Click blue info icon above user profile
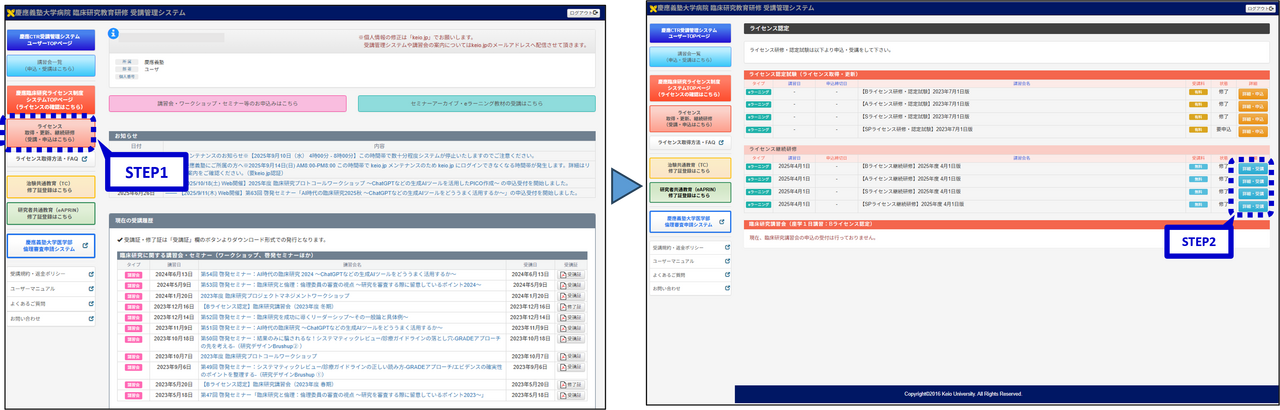 (x=114, y=34)
